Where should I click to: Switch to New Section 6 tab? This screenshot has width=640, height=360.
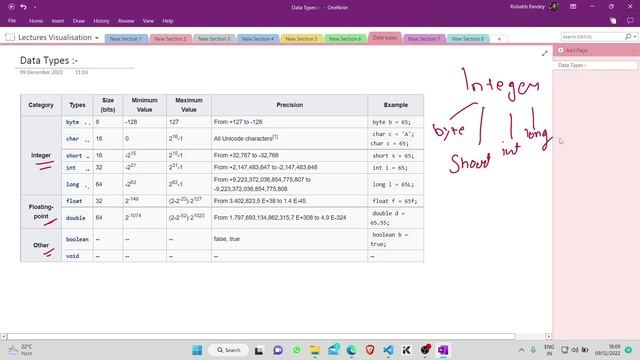(x=345, y=39)
